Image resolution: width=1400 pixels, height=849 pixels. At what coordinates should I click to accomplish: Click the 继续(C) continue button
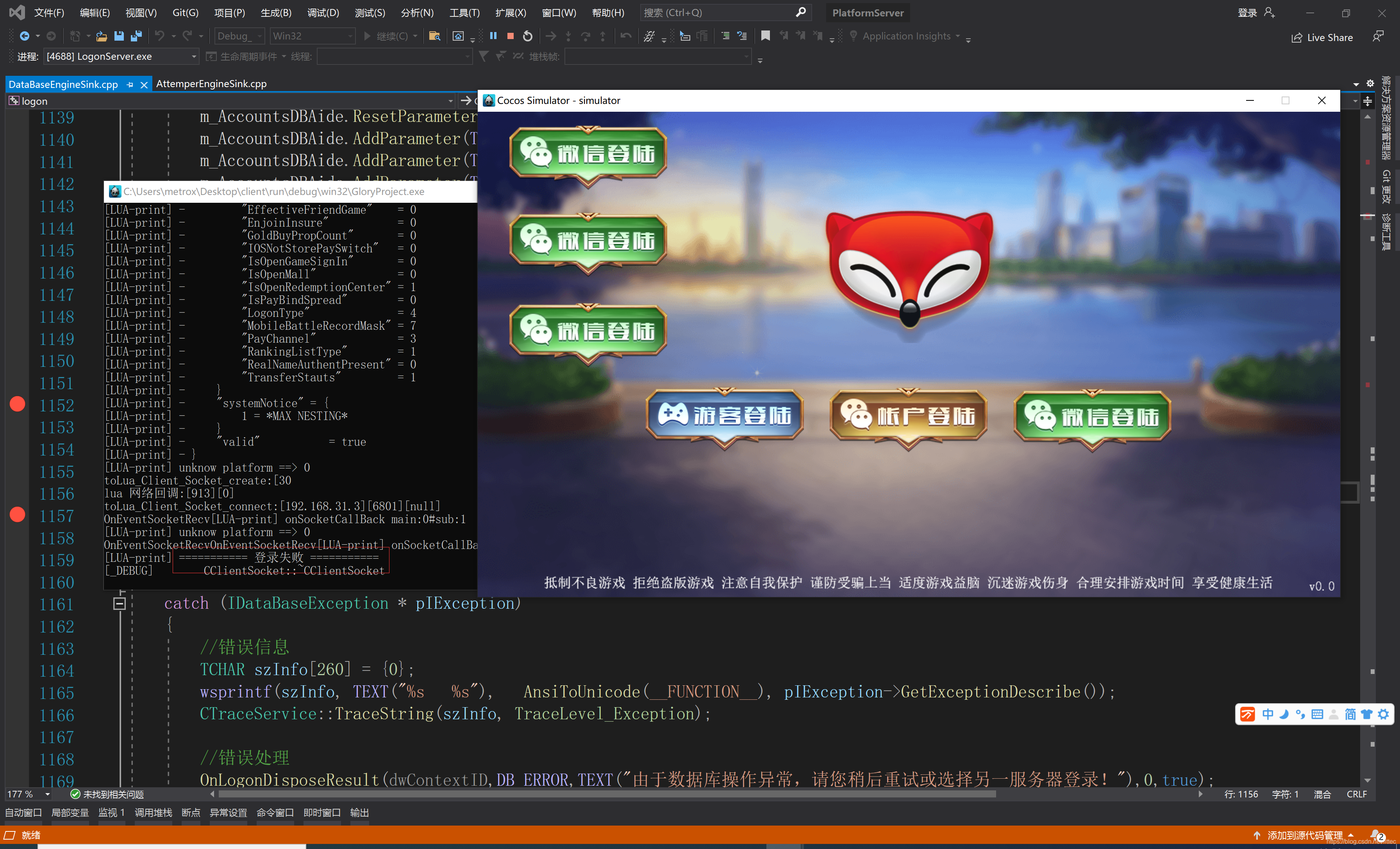click(386, 36)
